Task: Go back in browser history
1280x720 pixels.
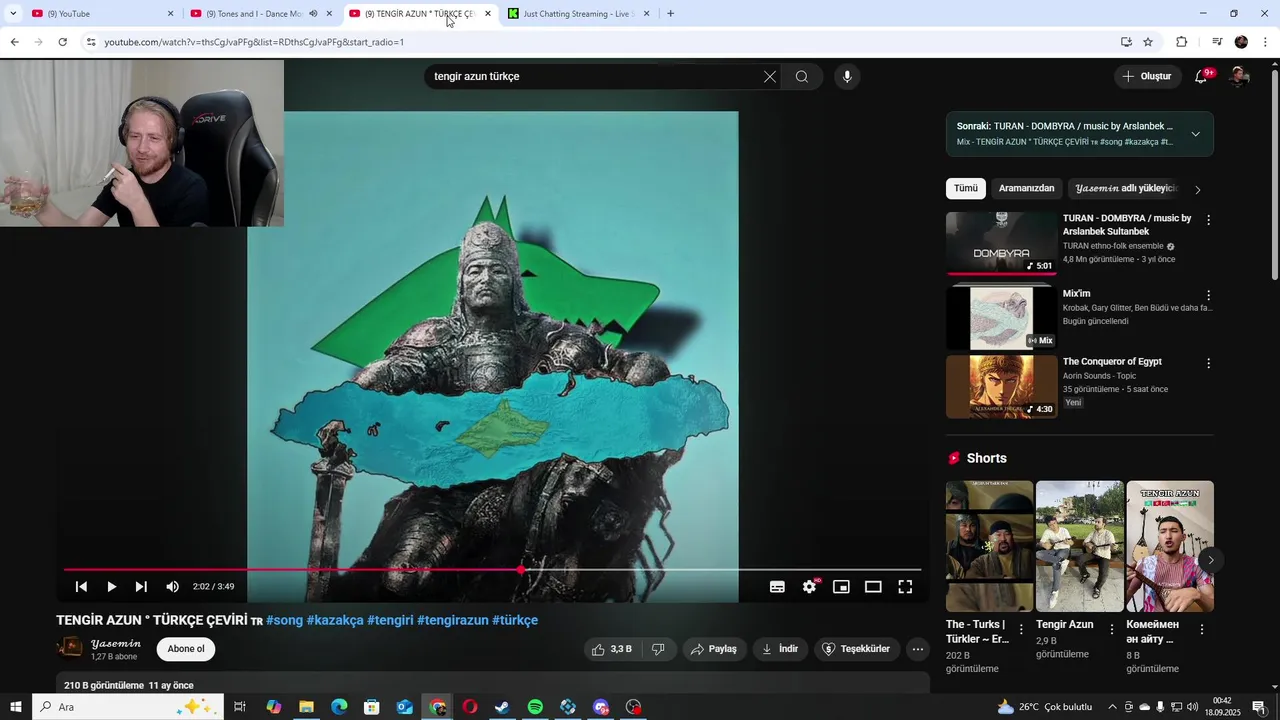Action: (14, 42)
